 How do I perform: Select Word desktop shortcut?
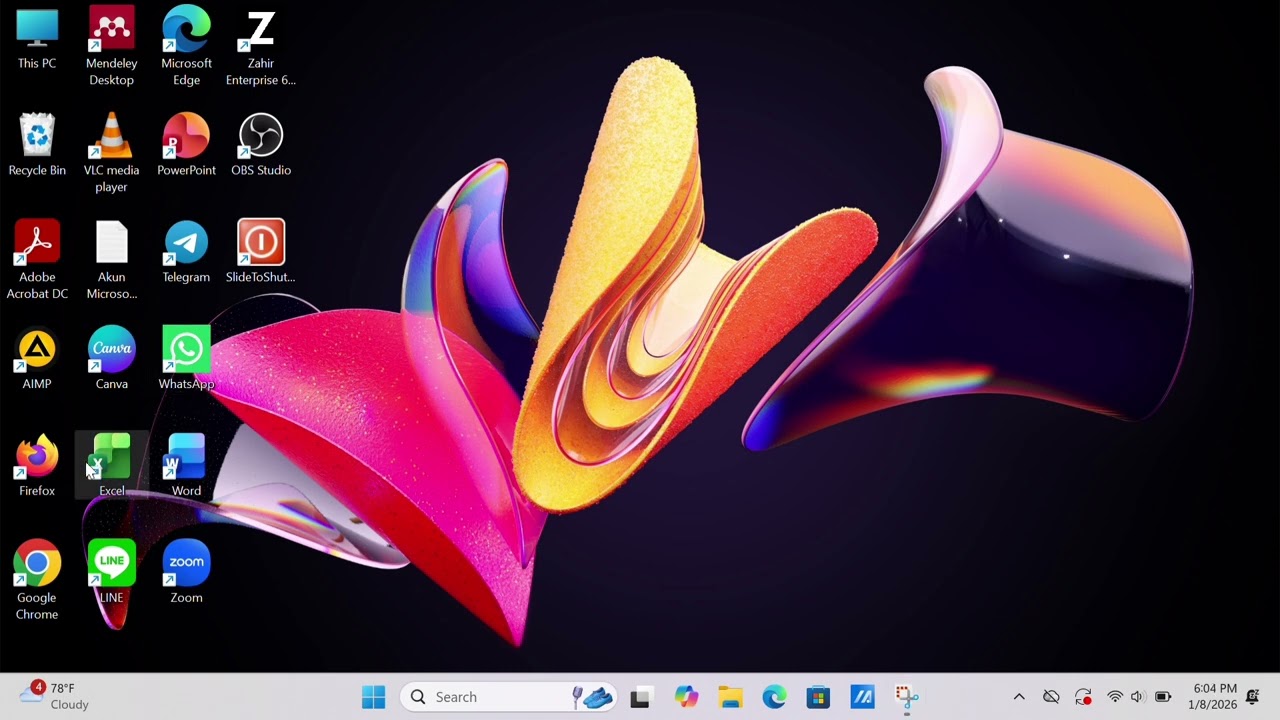[186, 467]
